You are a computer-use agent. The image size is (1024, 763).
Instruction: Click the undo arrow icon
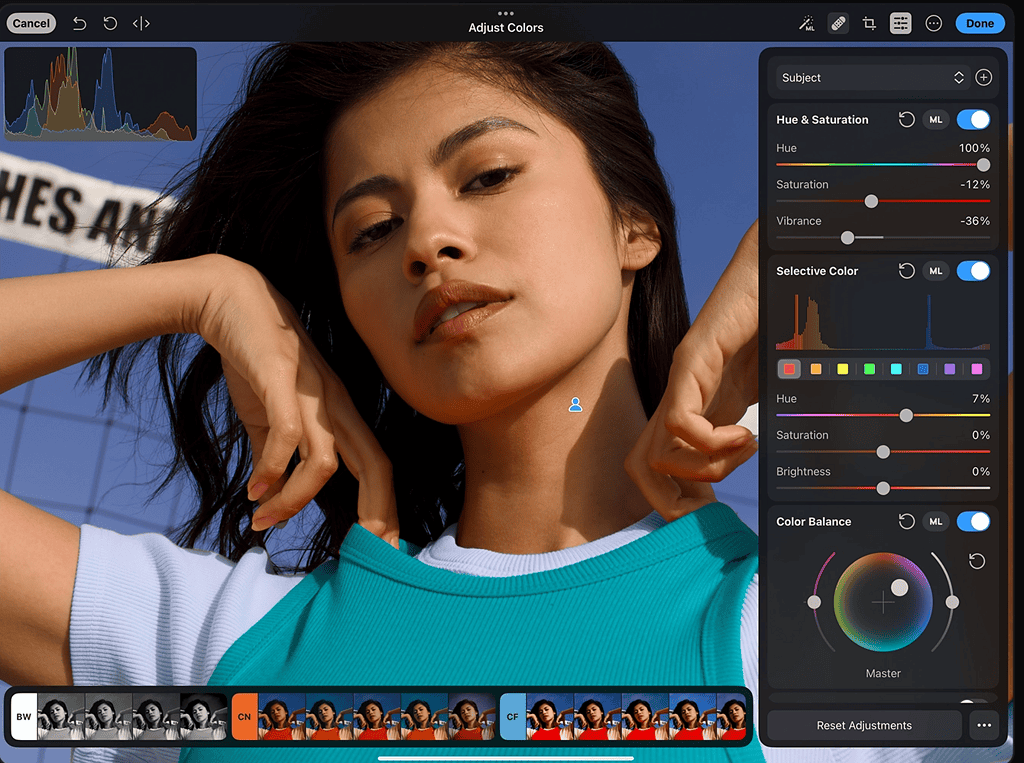[x=79, y=24]
